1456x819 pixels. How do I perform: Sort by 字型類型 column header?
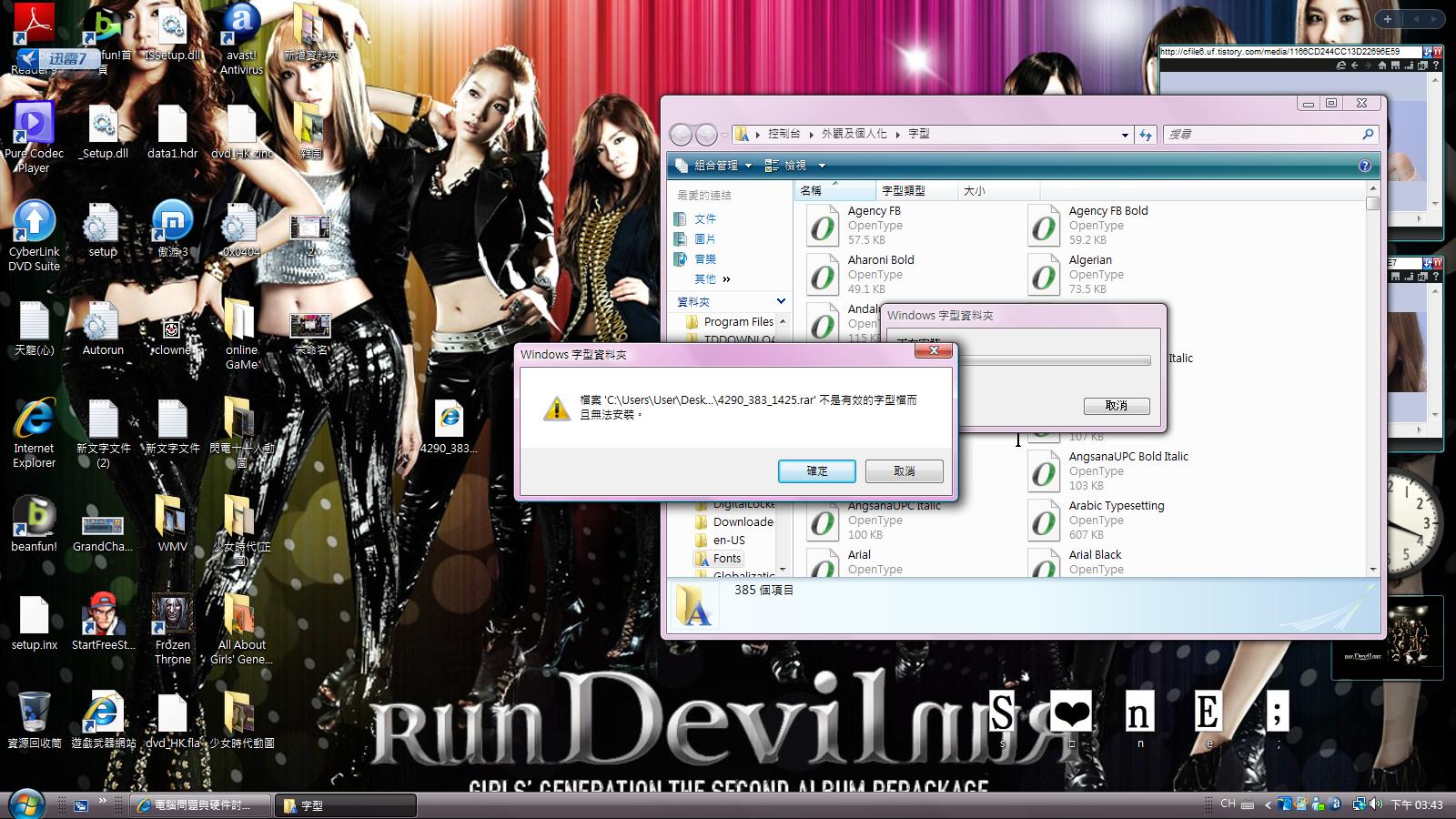tap(916, 191)
